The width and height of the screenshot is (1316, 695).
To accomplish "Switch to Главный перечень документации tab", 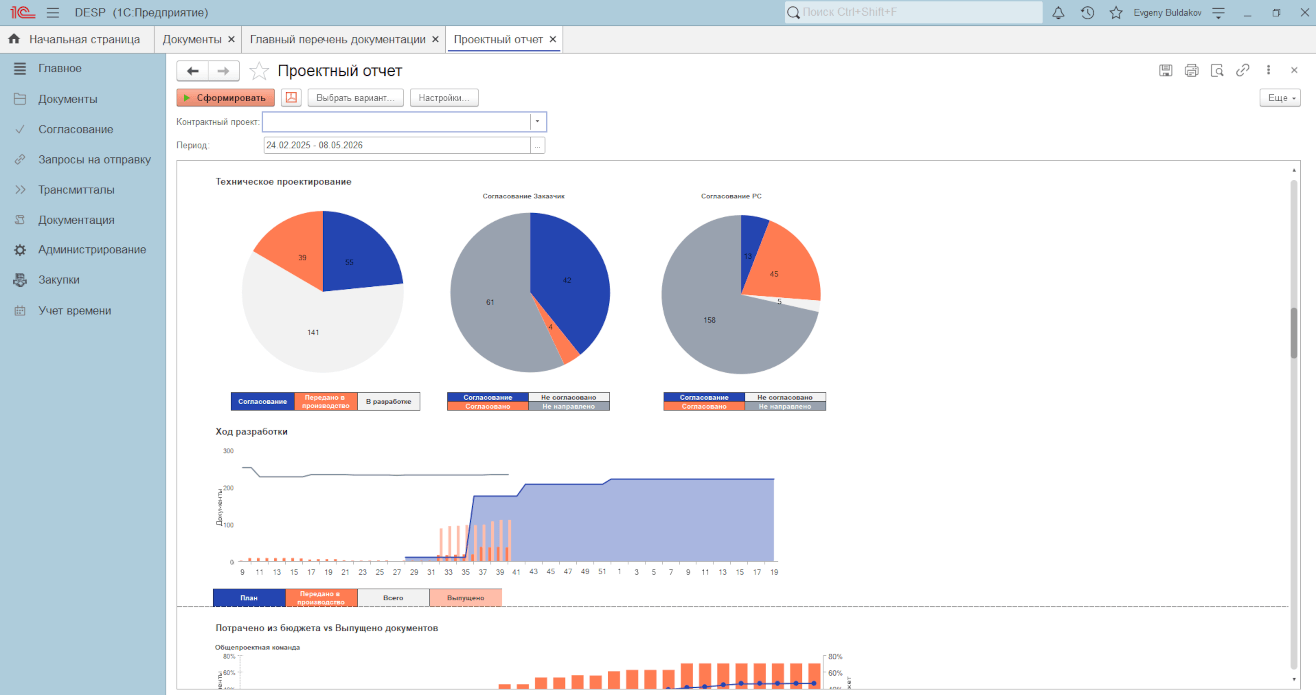I will [337, 39].
